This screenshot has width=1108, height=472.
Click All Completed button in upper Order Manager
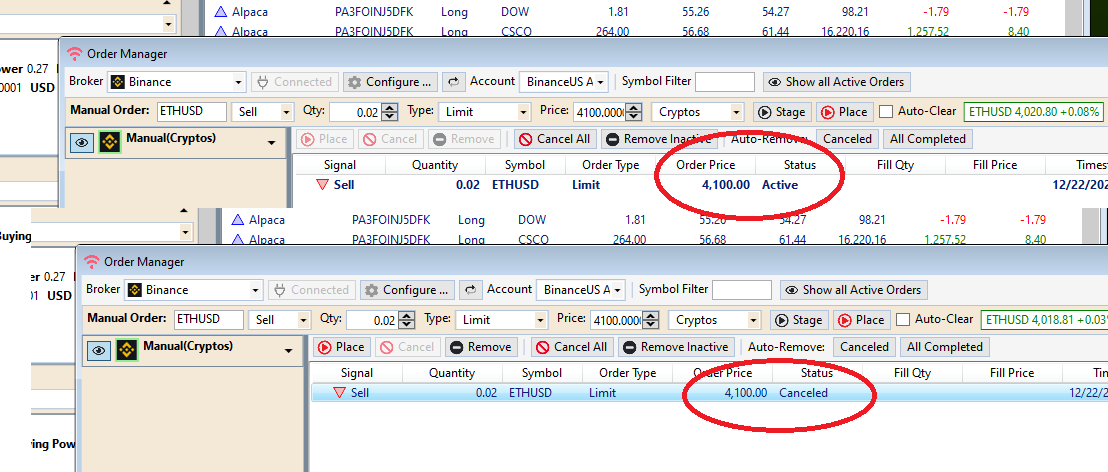click(927, 139)
